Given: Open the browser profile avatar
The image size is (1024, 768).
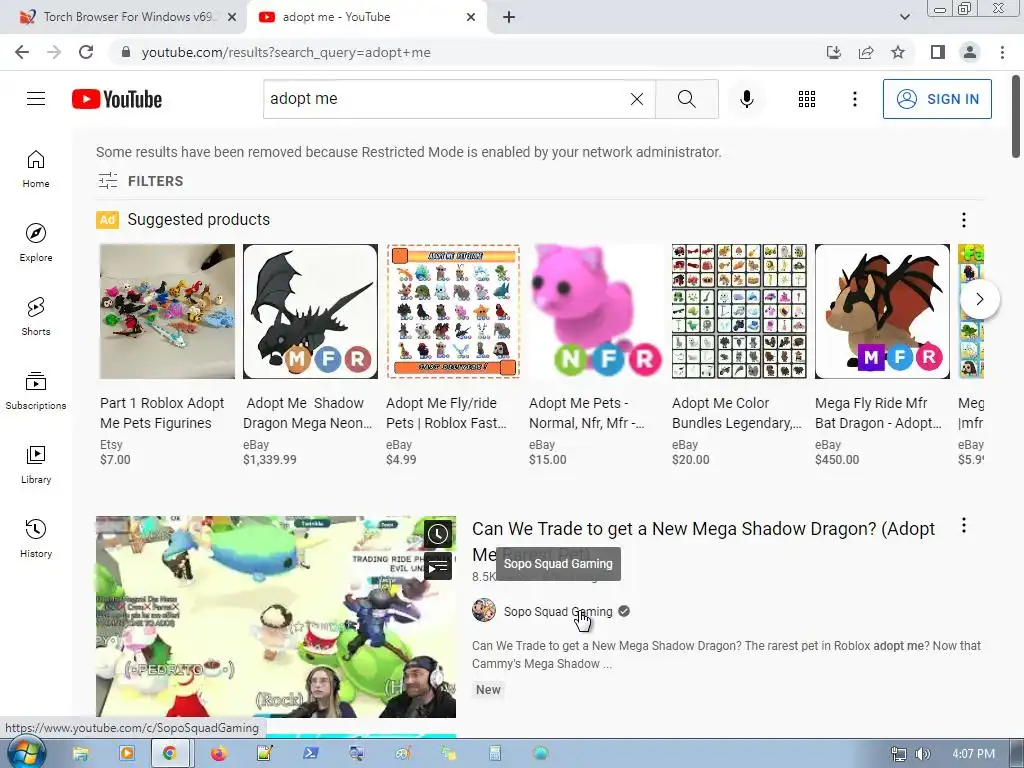Looking at the screenshot, I should tap(970, 52).
